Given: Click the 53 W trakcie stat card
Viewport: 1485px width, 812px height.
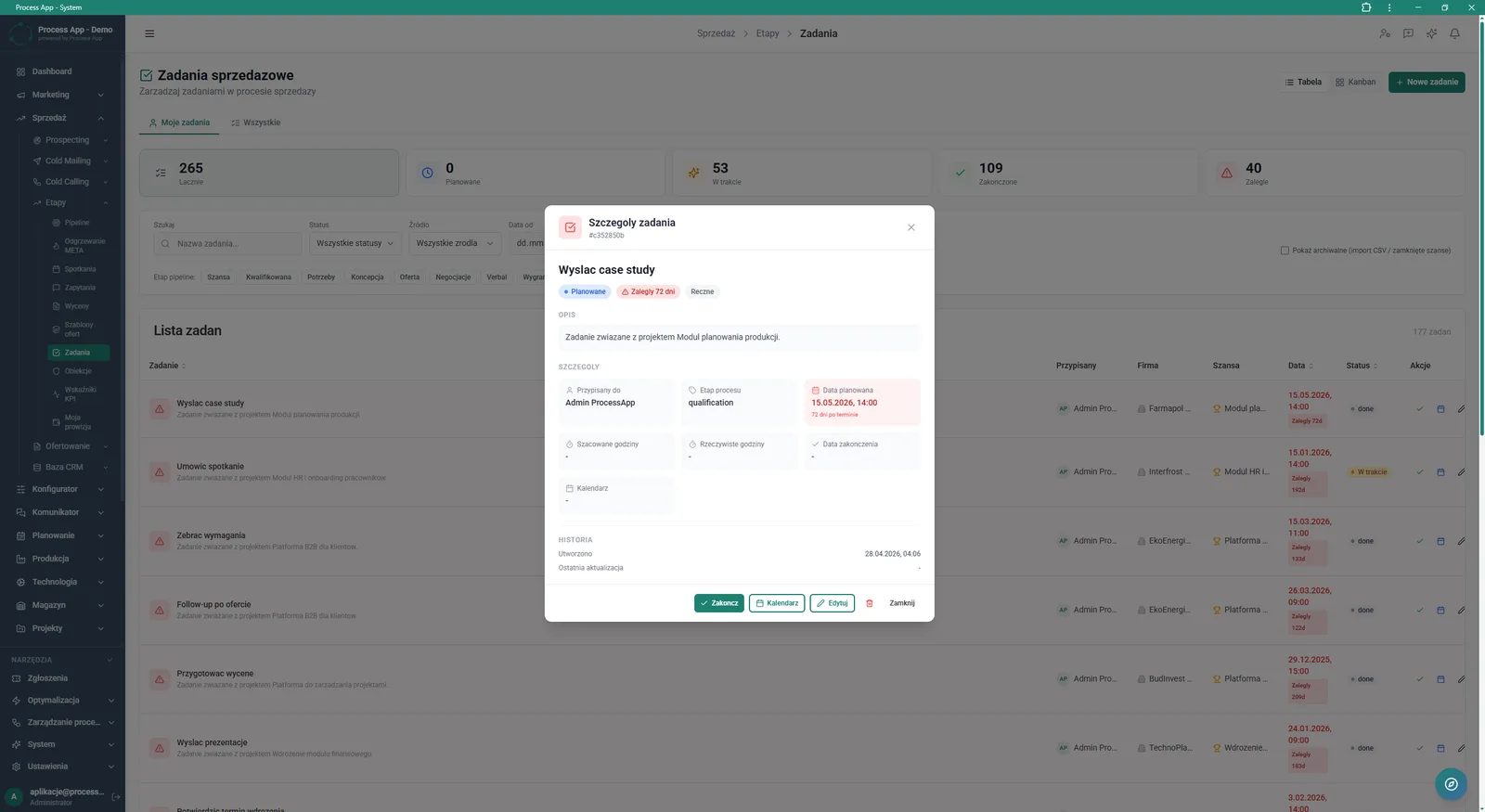Looking at the screenshot, I should [802, 173].
